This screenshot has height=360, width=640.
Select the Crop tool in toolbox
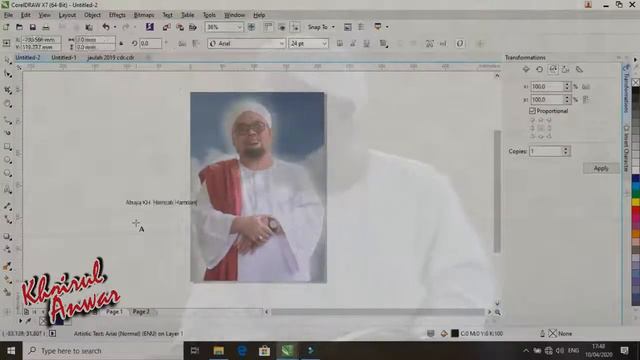(x=8, y=90)
